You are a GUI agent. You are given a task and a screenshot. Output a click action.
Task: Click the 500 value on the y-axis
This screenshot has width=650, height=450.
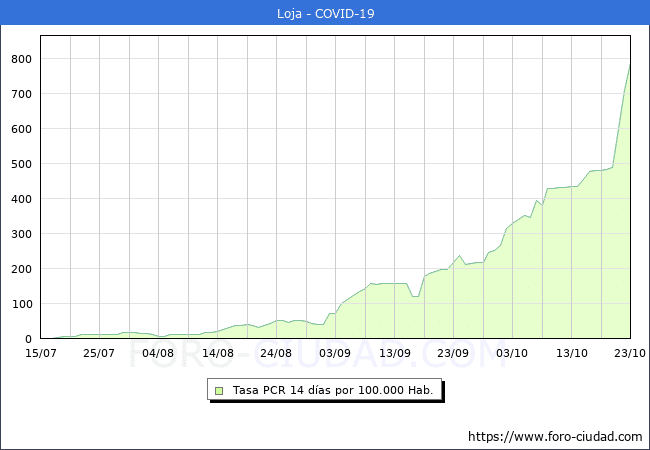(21, 164)
